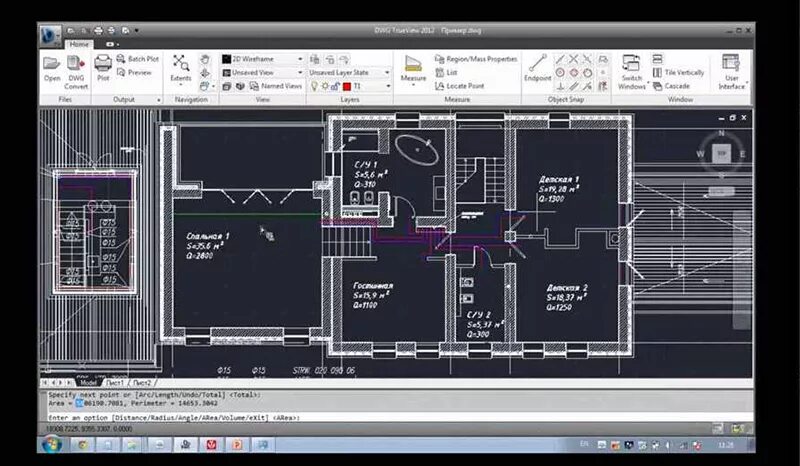This screenshot has width=800, height=466.
Task: Click the red T1 layer color swatch
Action: (347, 86)
